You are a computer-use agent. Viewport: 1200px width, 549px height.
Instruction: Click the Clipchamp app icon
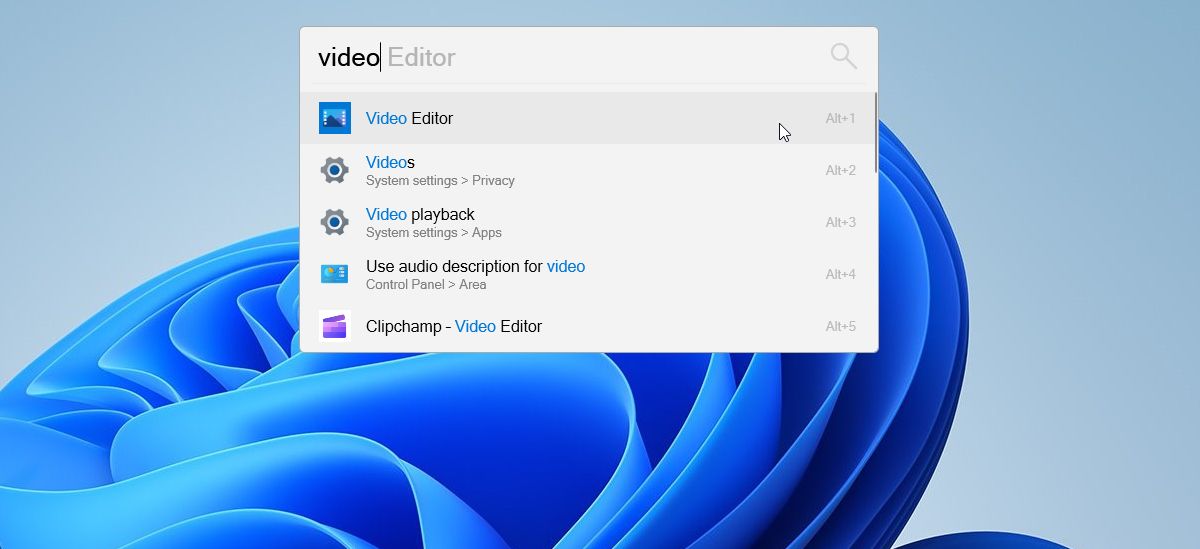click(x=334, y=326)
